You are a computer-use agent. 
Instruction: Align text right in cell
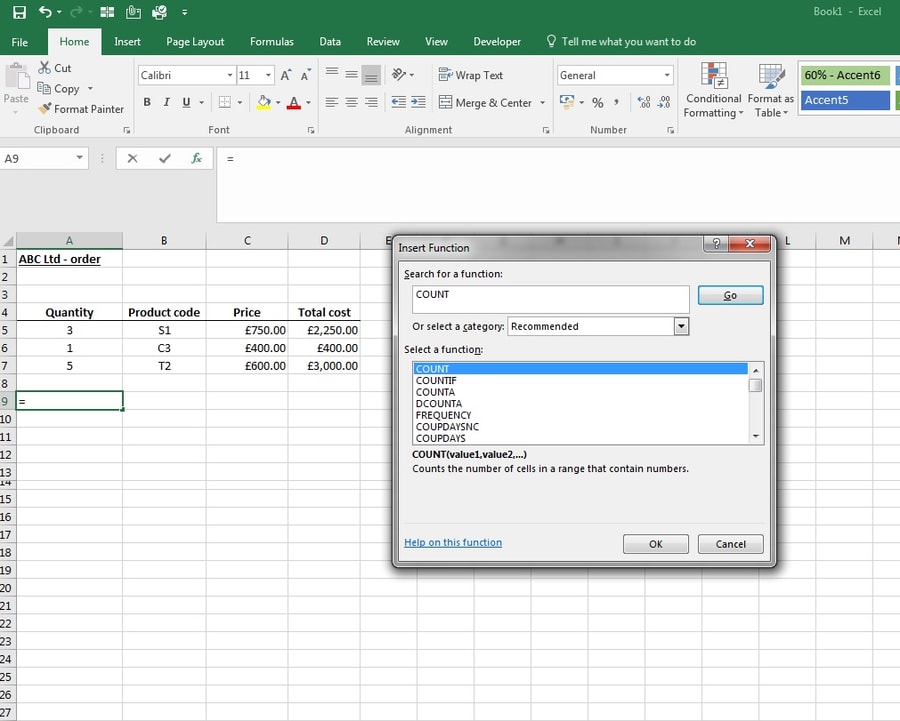(371, 102)
